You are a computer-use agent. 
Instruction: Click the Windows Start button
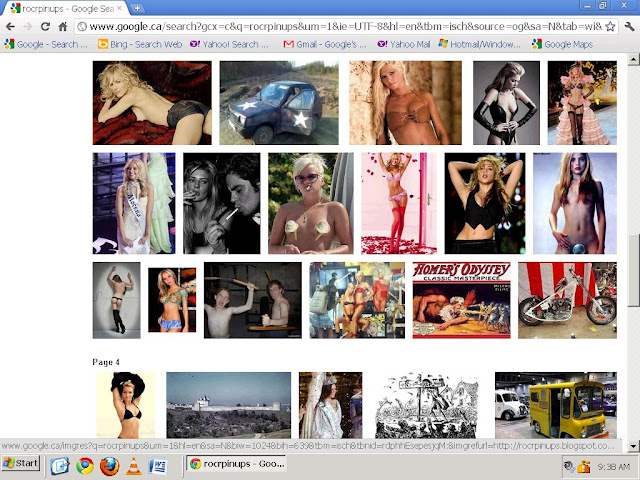(21, 463)
